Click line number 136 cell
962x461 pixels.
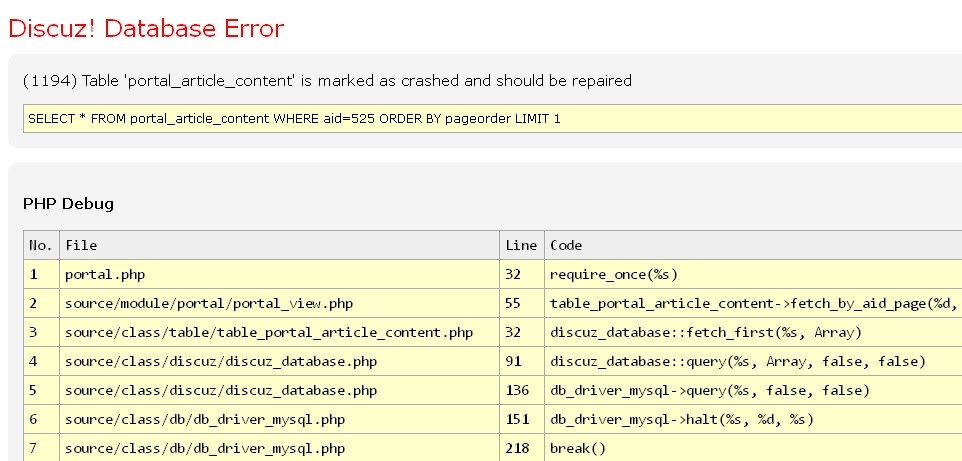pyautogui.click(x=521, y=390)
